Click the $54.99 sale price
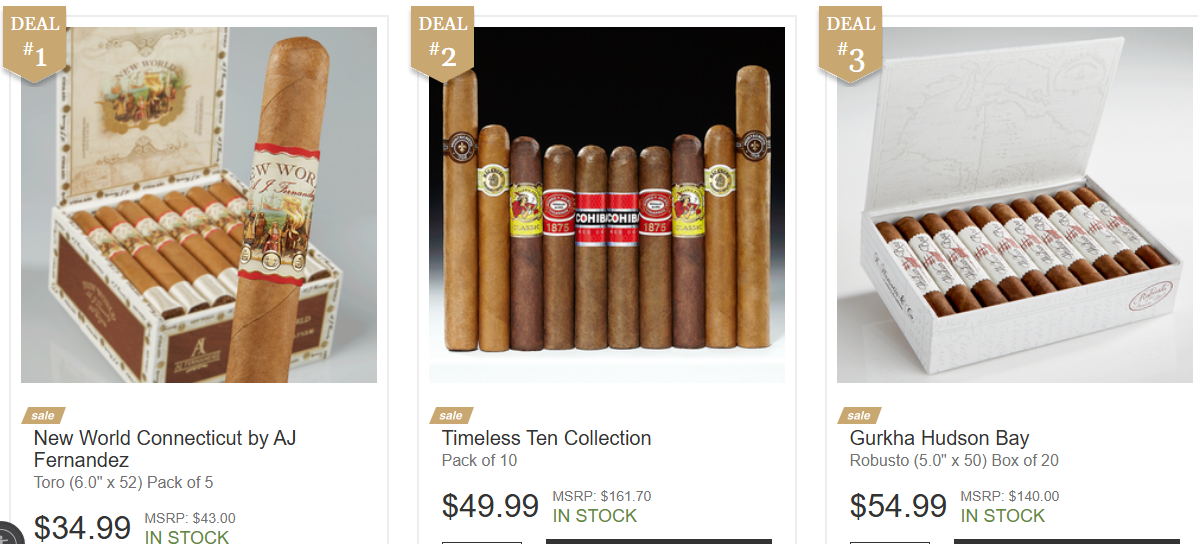 click(898, 506)
